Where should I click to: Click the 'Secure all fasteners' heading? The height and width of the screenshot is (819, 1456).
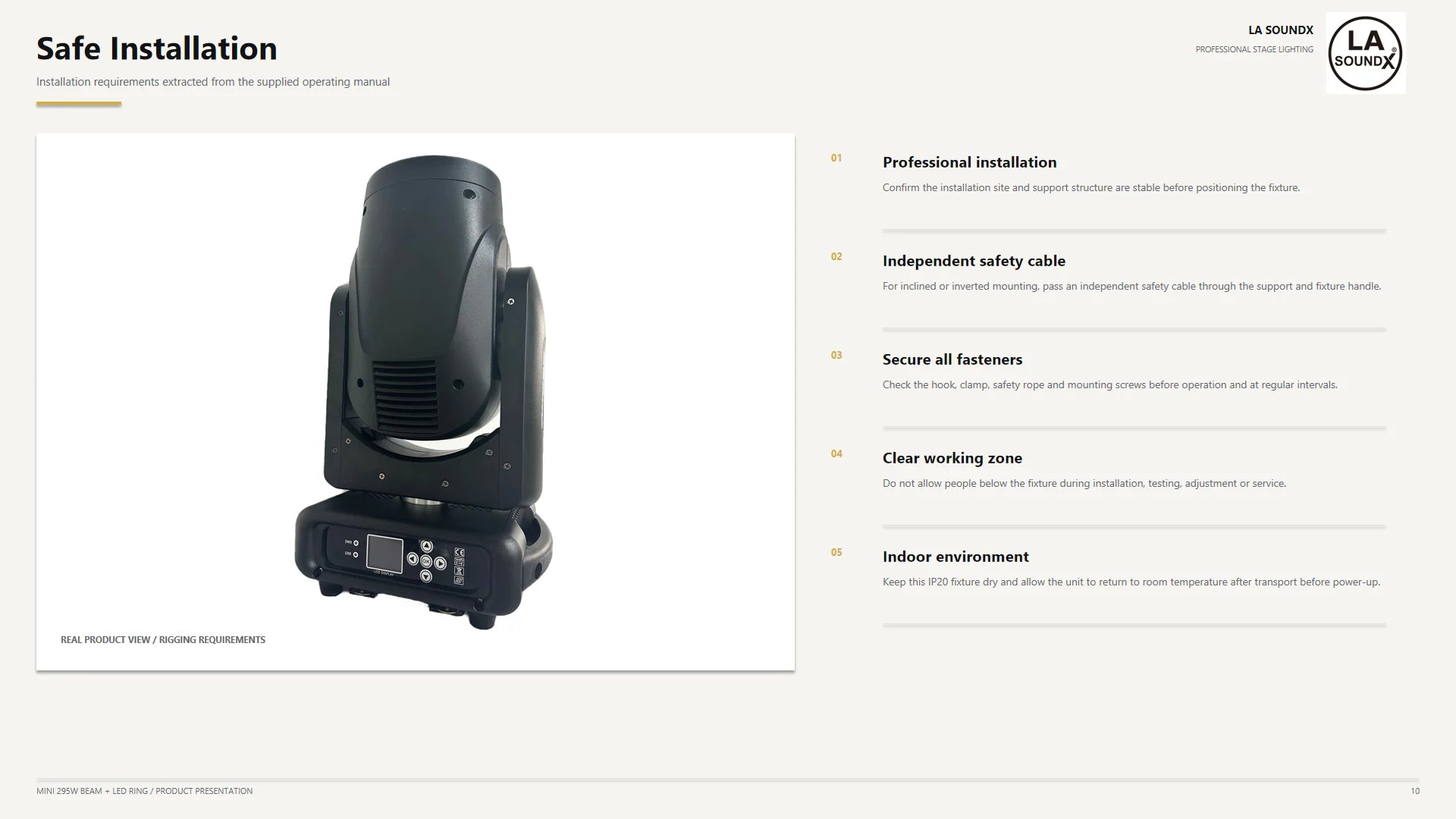pos(952,359)
